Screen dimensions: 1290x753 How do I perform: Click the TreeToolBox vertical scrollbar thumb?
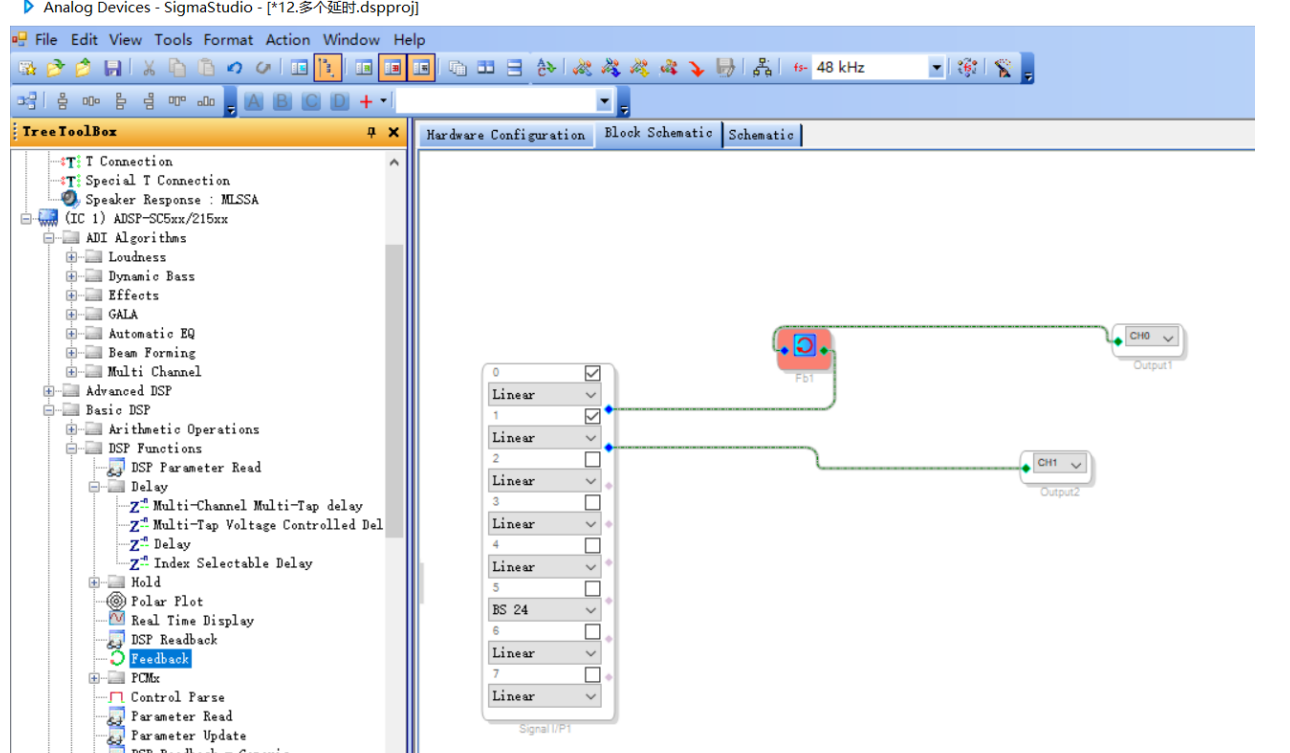tap(394, 390)
